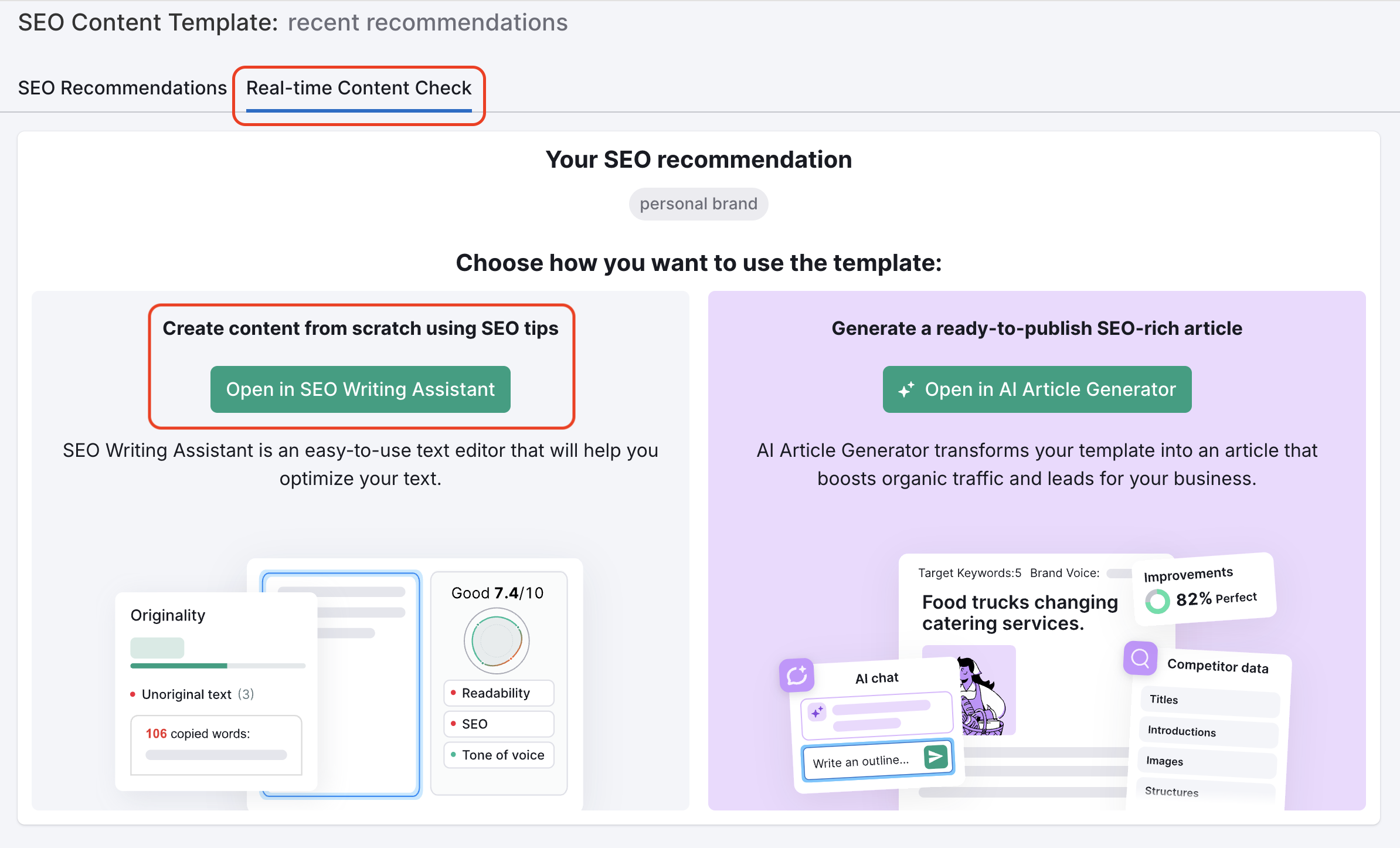Click the Titles row in Competitor data
This screenshot has width=1400, height=848.
tap(1209, 700)
